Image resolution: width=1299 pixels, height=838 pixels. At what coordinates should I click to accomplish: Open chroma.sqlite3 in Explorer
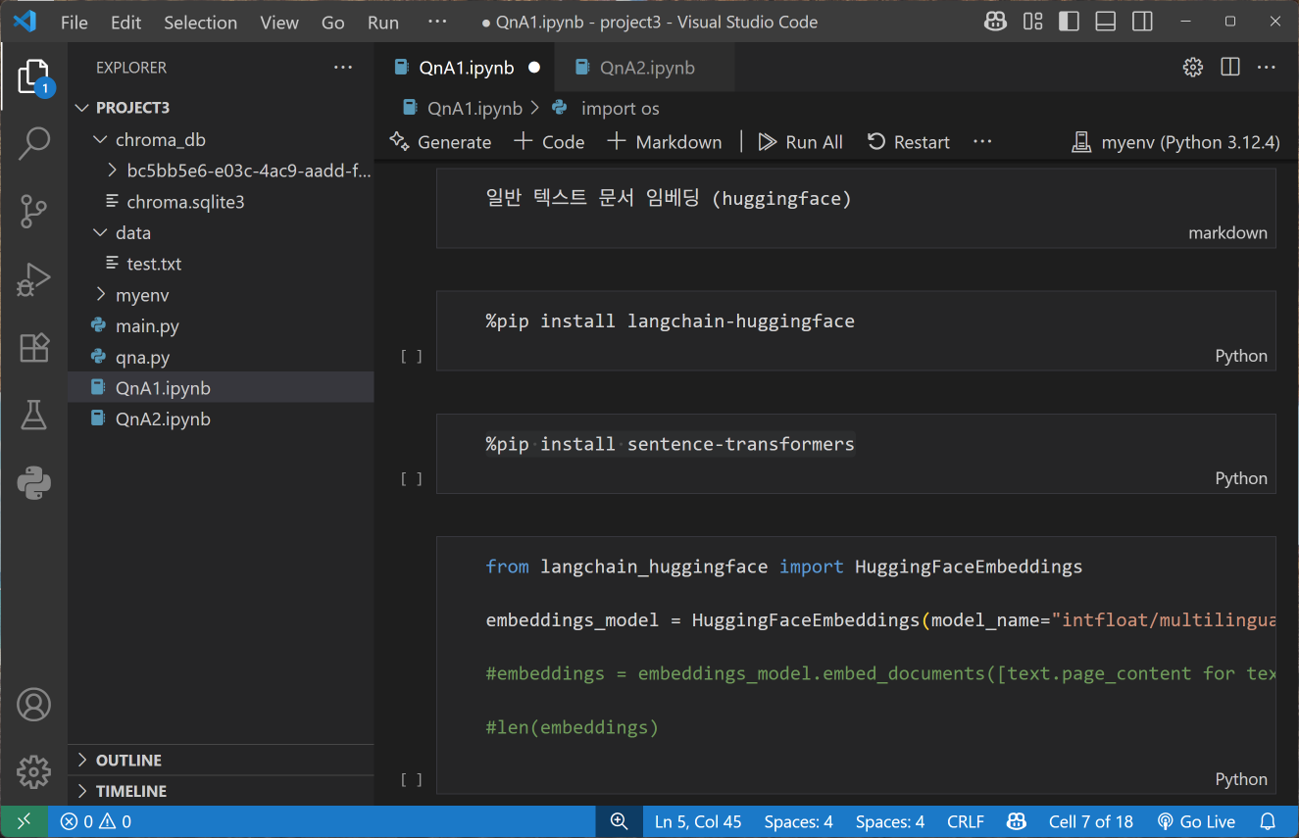[221, 201]
